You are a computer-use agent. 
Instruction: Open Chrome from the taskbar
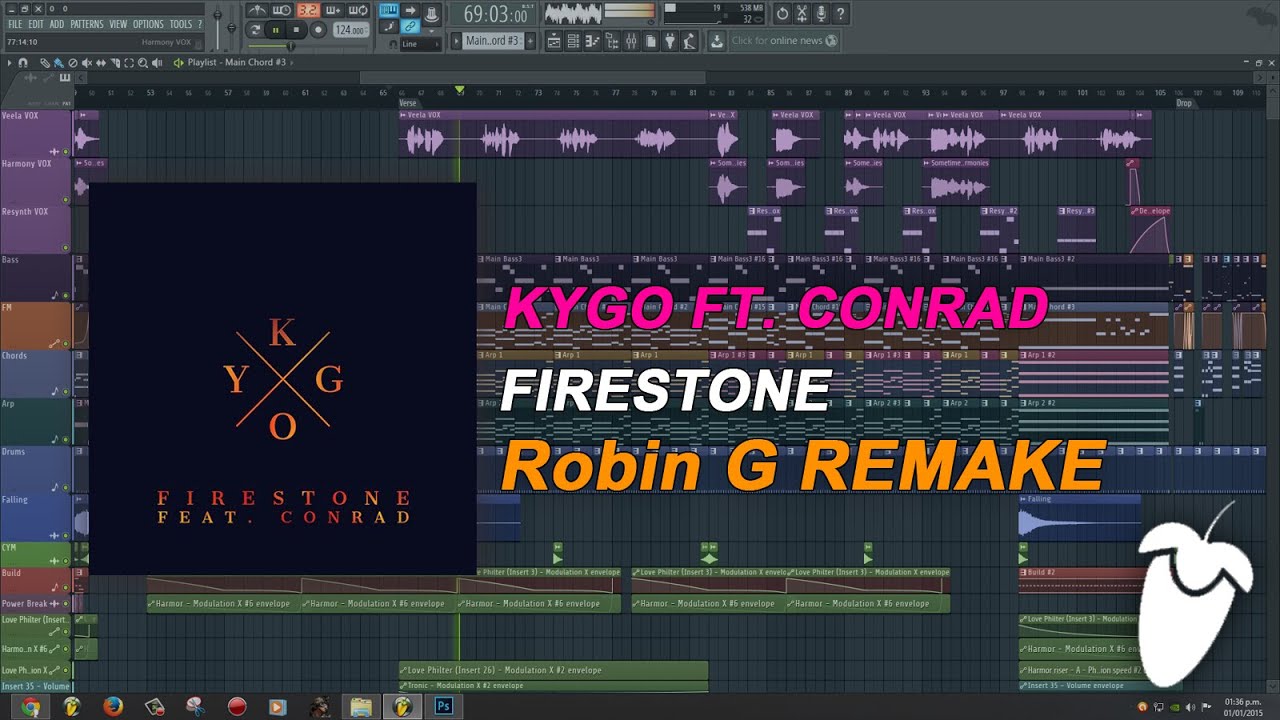pyautogui.click(x=31, y=707)
